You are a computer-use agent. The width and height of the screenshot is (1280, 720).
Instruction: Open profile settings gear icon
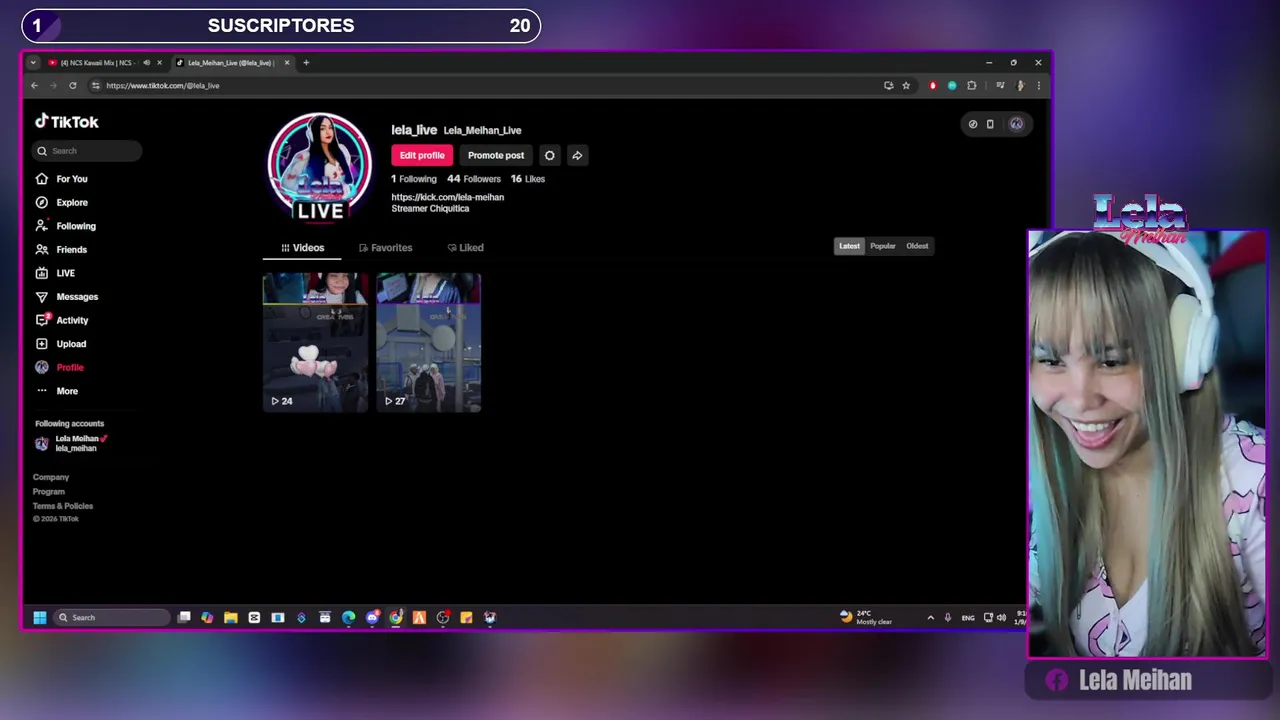tap(549, 155)
